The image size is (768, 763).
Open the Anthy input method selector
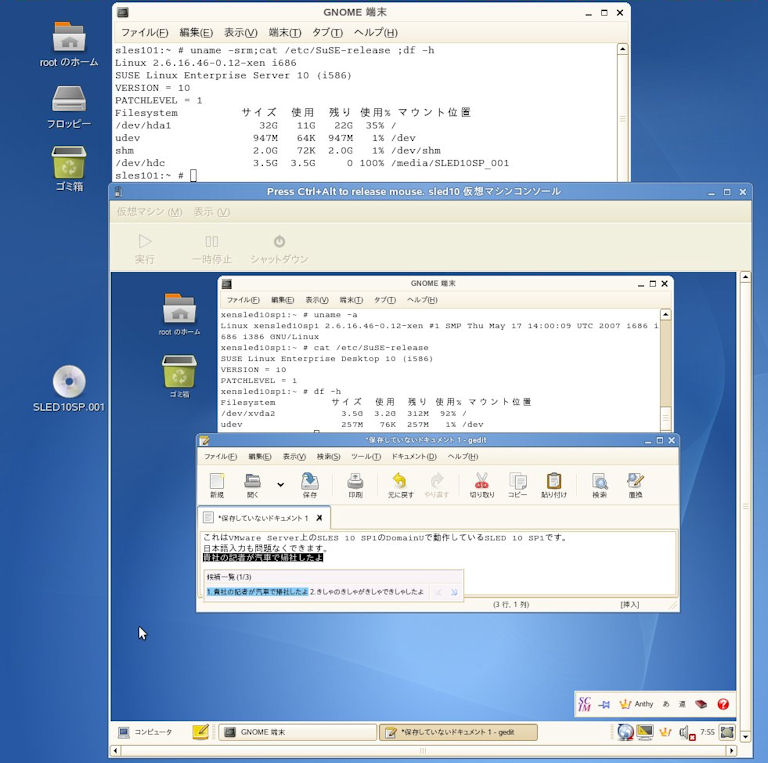[636, 704]
